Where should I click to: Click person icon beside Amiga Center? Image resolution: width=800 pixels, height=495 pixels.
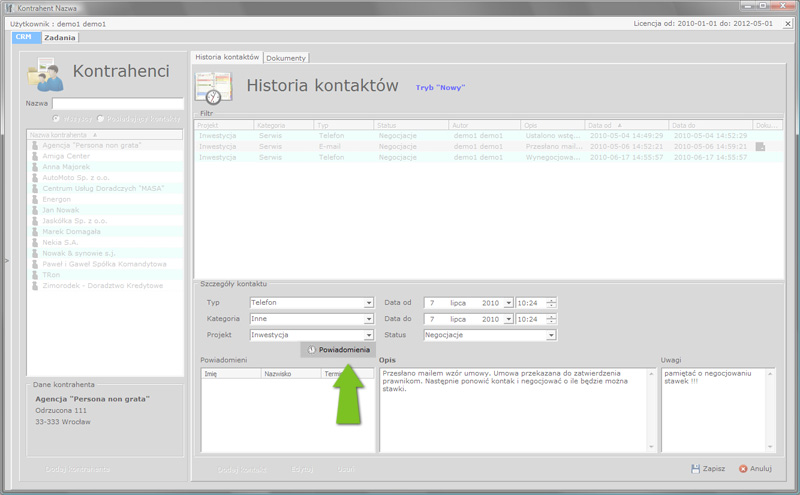click(x=35, y=156)
